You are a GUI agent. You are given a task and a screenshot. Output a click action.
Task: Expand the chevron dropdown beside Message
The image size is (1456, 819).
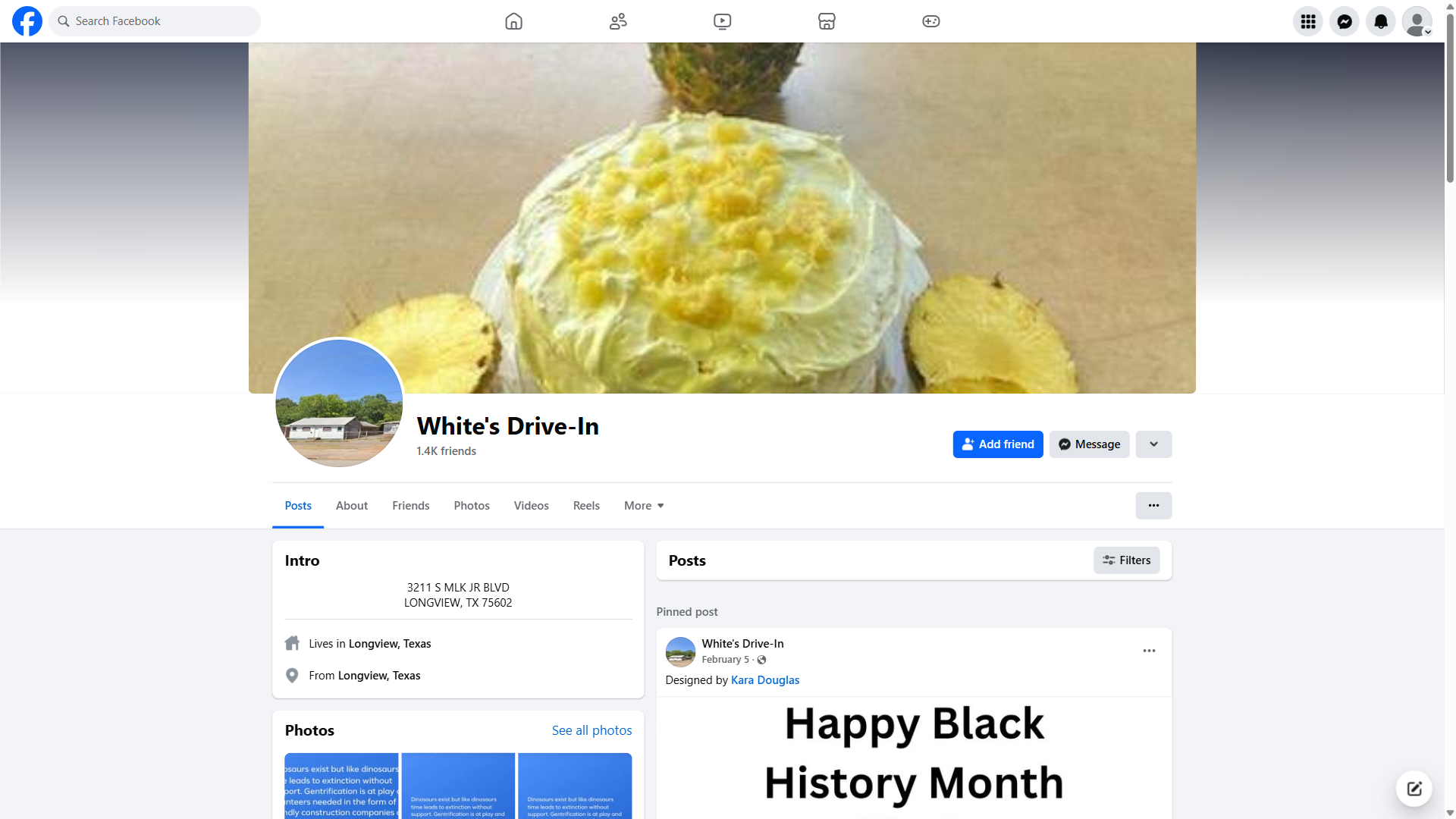click(x=1153, y=444)
